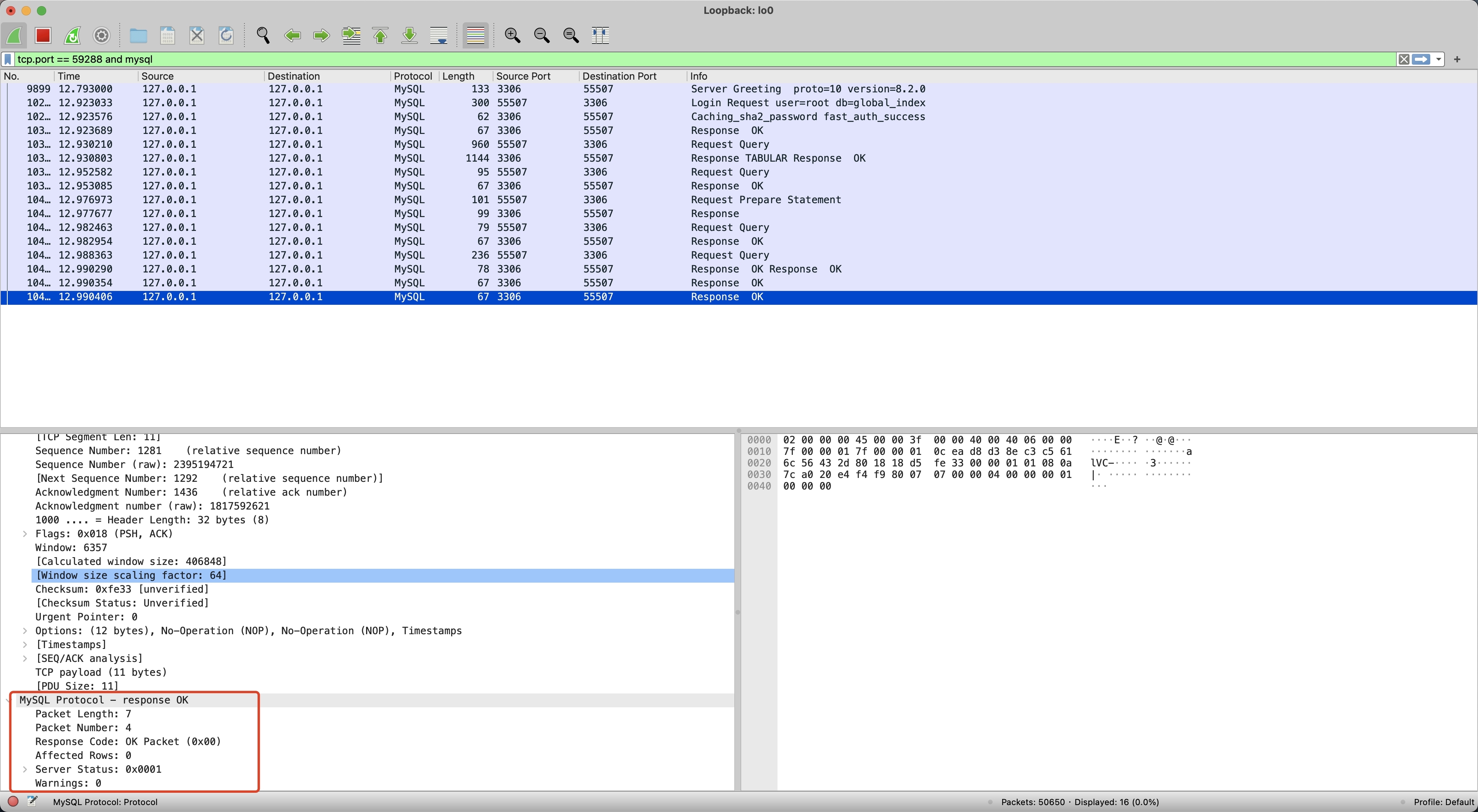Toggle auto-scroll during live capture
This screenshot has height=812, width=1478.
pos(438,35)
